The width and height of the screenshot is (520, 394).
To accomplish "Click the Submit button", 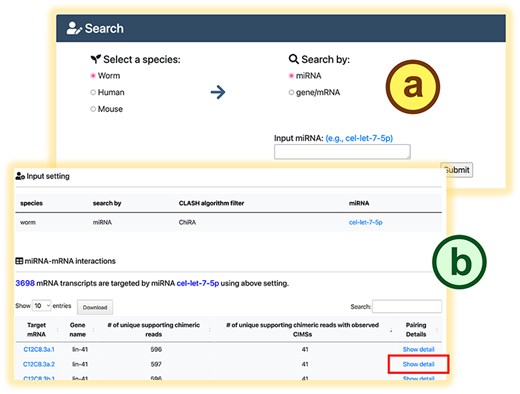I will coord(456,170).
